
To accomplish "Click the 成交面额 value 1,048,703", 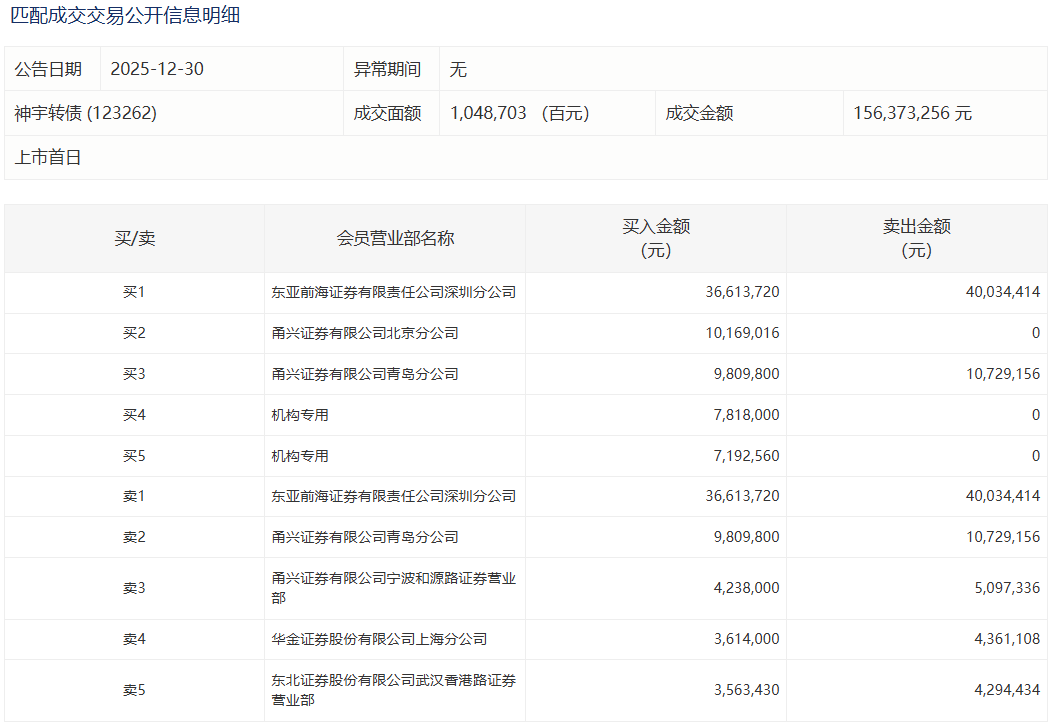I will pyautogui.click(x=488, y=113).
